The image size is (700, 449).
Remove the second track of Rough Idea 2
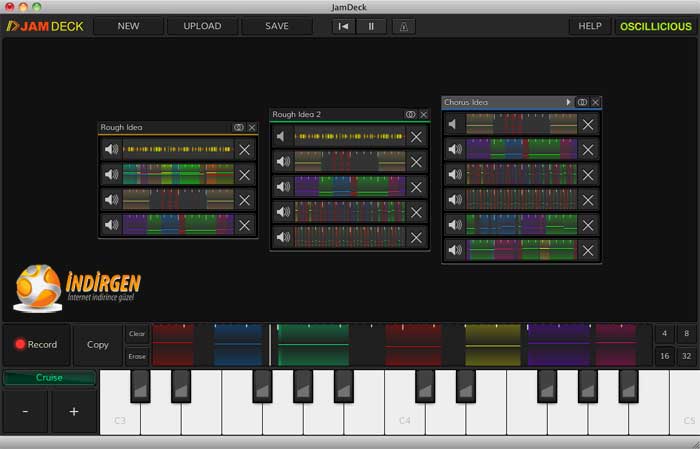pyautogui.click(x=417, y=162)
